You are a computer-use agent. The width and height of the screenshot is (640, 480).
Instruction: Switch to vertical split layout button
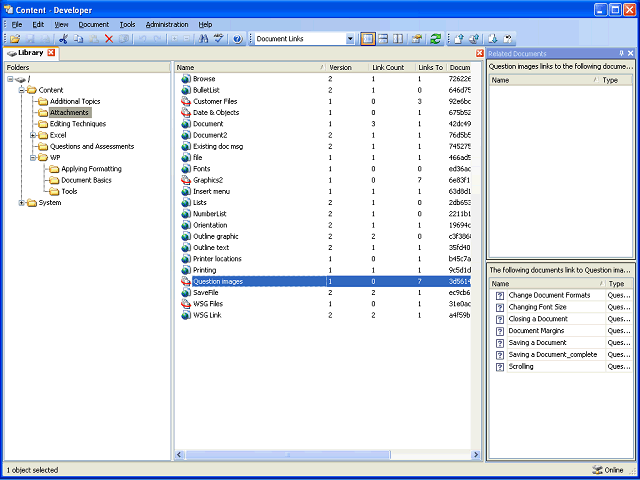click(x=398, y=39)
